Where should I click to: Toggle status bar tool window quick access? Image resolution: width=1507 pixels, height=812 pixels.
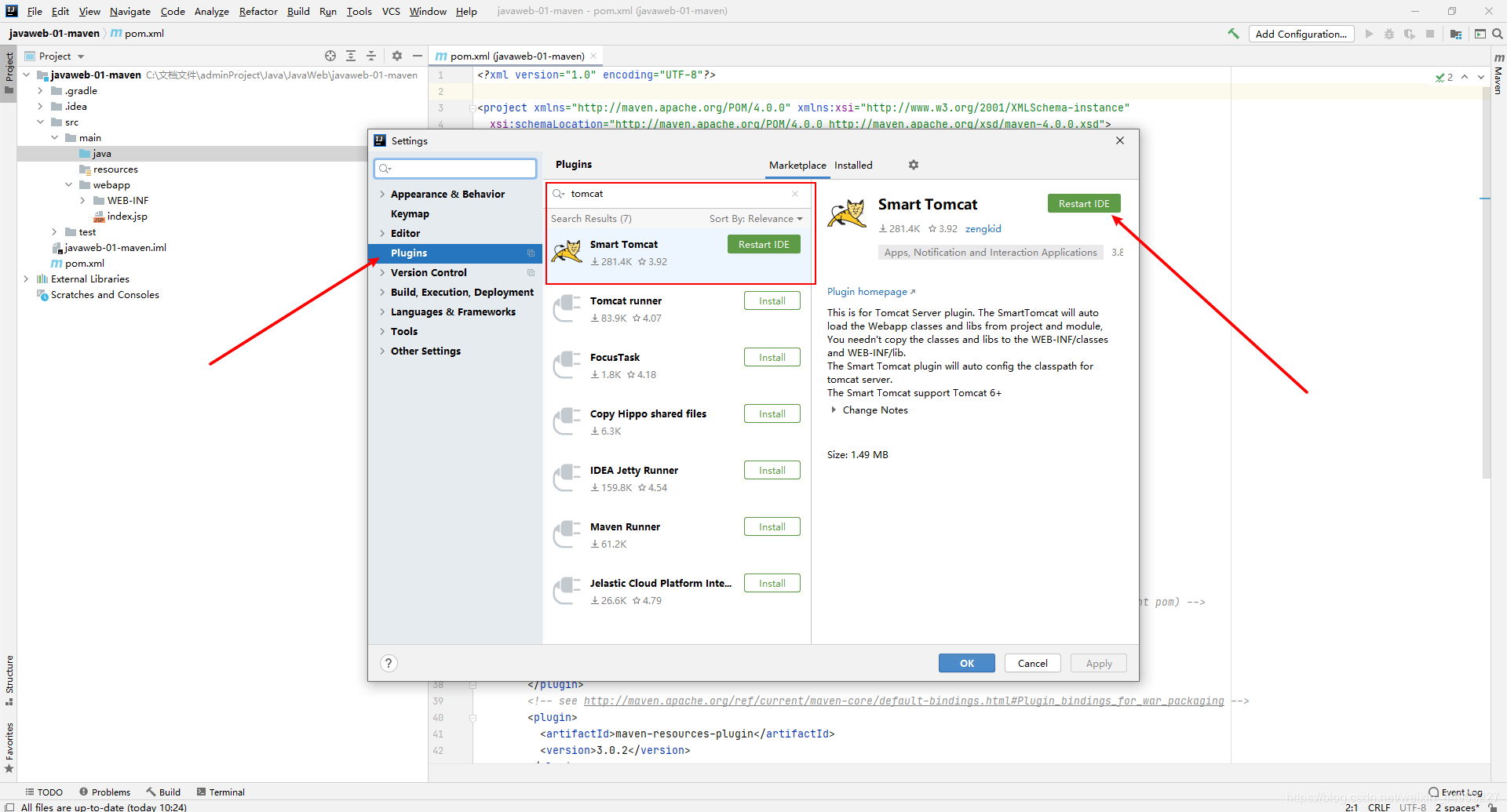click(x=9, y=807)
